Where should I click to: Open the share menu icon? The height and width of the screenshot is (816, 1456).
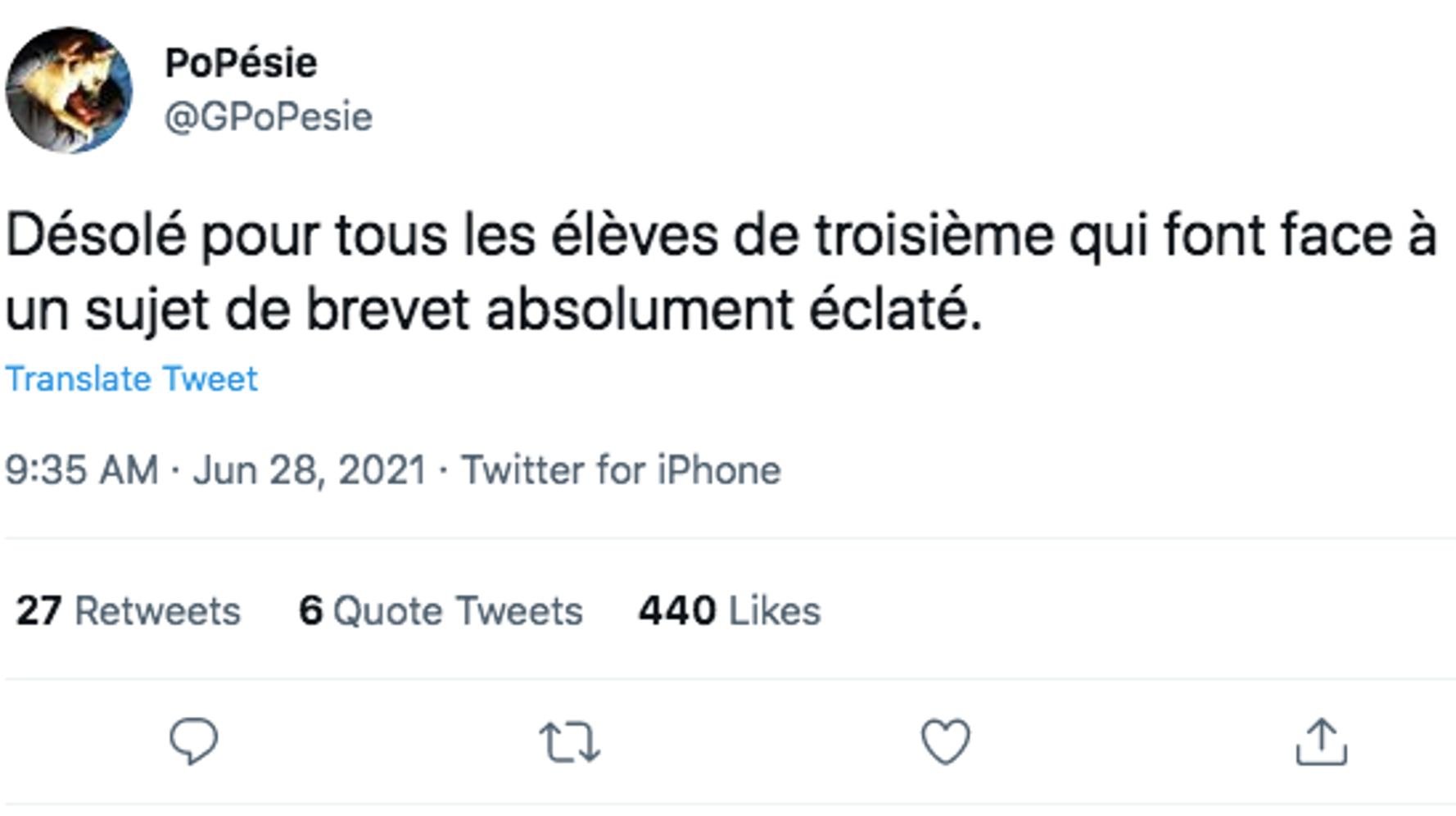[1321, 741]
